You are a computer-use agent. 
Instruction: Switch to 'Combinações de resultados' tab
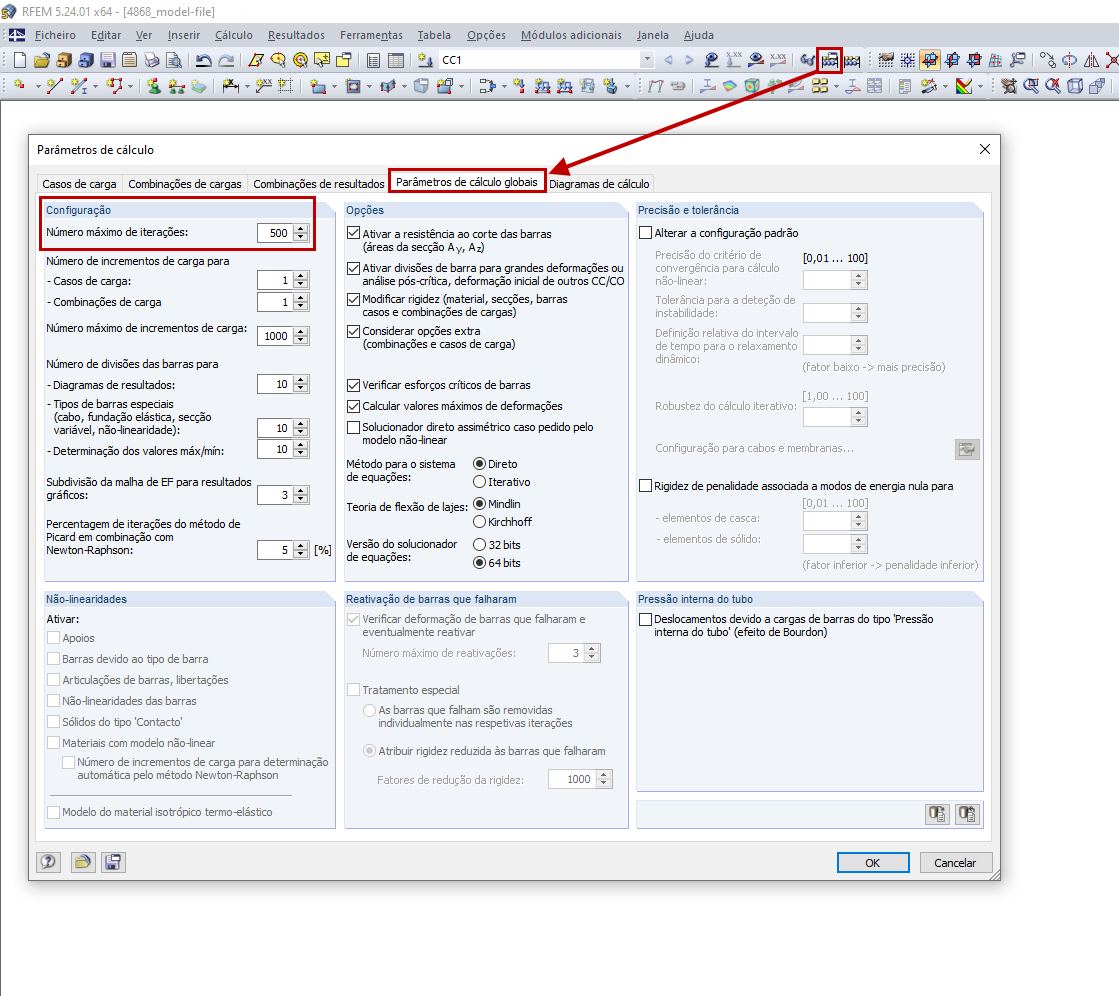[x=318, y=184]
